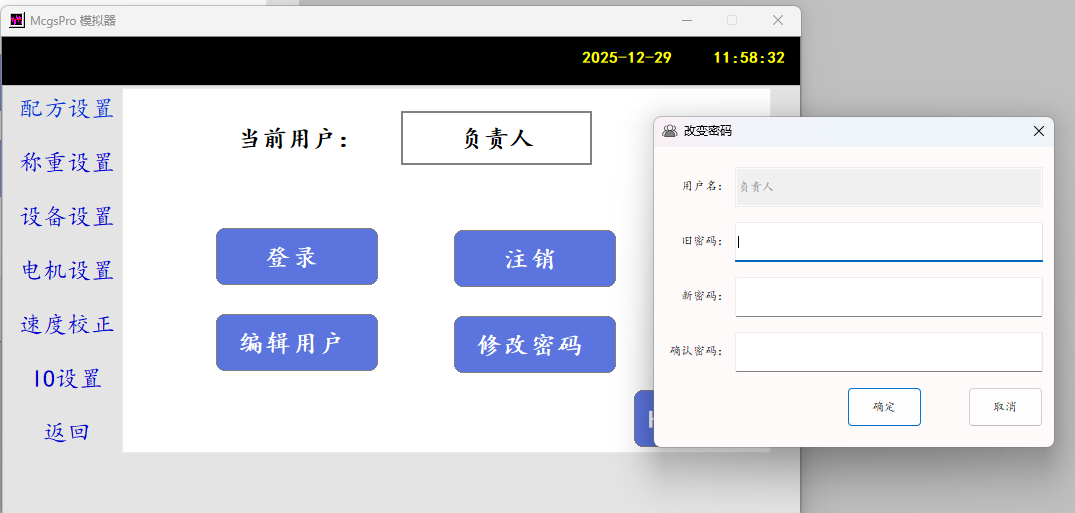Close the 改变密码 dialog
The height and width of the screenshot is (513, 1075).
[x=1039, y=130]
